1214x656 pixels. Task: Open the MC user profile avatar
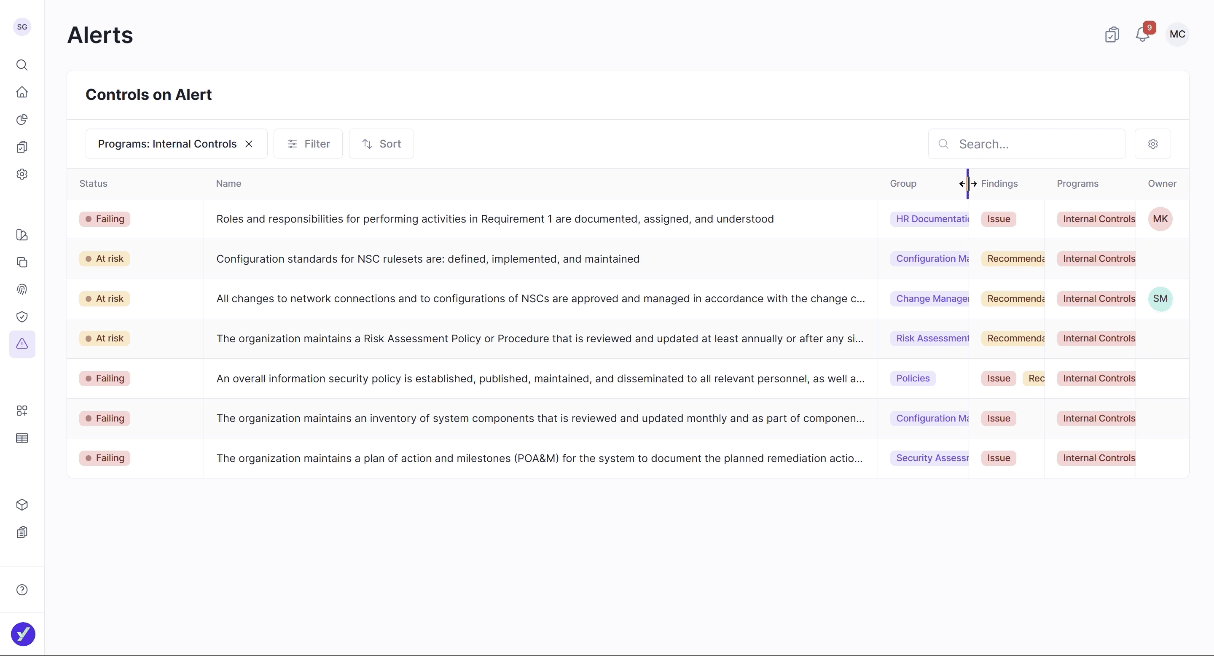(1178, 35)
